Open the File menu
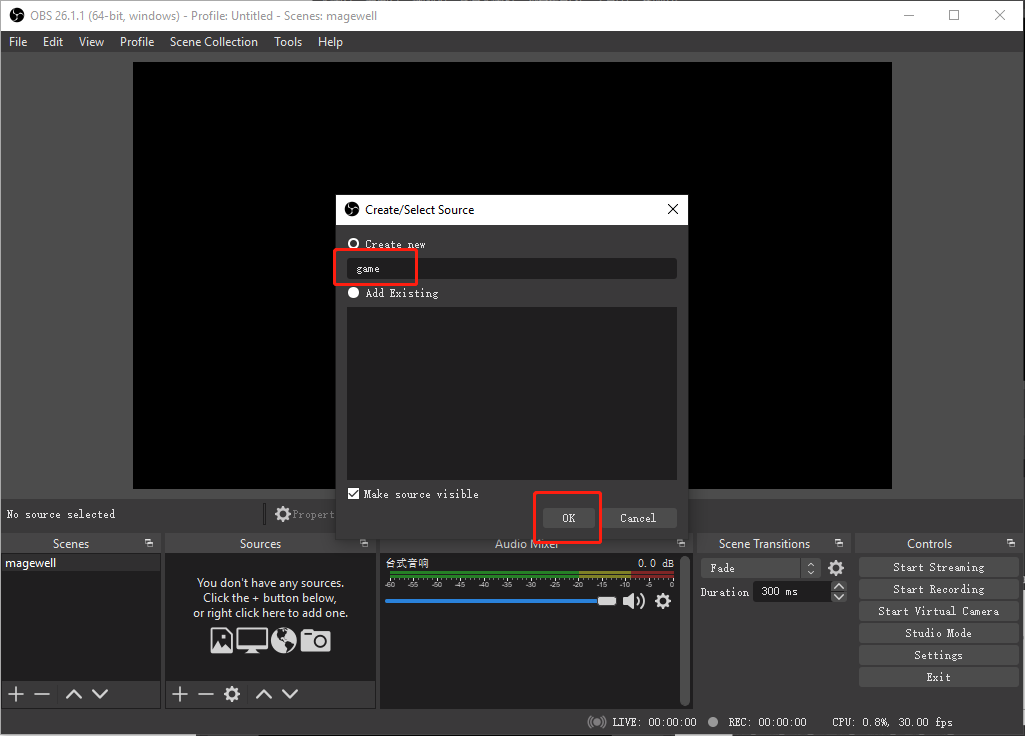Image resolution: width=1025 pixels, height=736 pixels. point(18,42)
